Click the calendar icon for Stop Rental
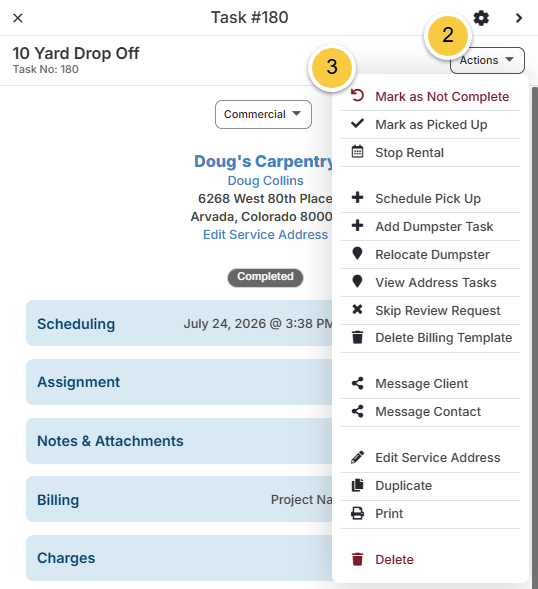Screen dimensions: 538x589 (x=357, y=152)
